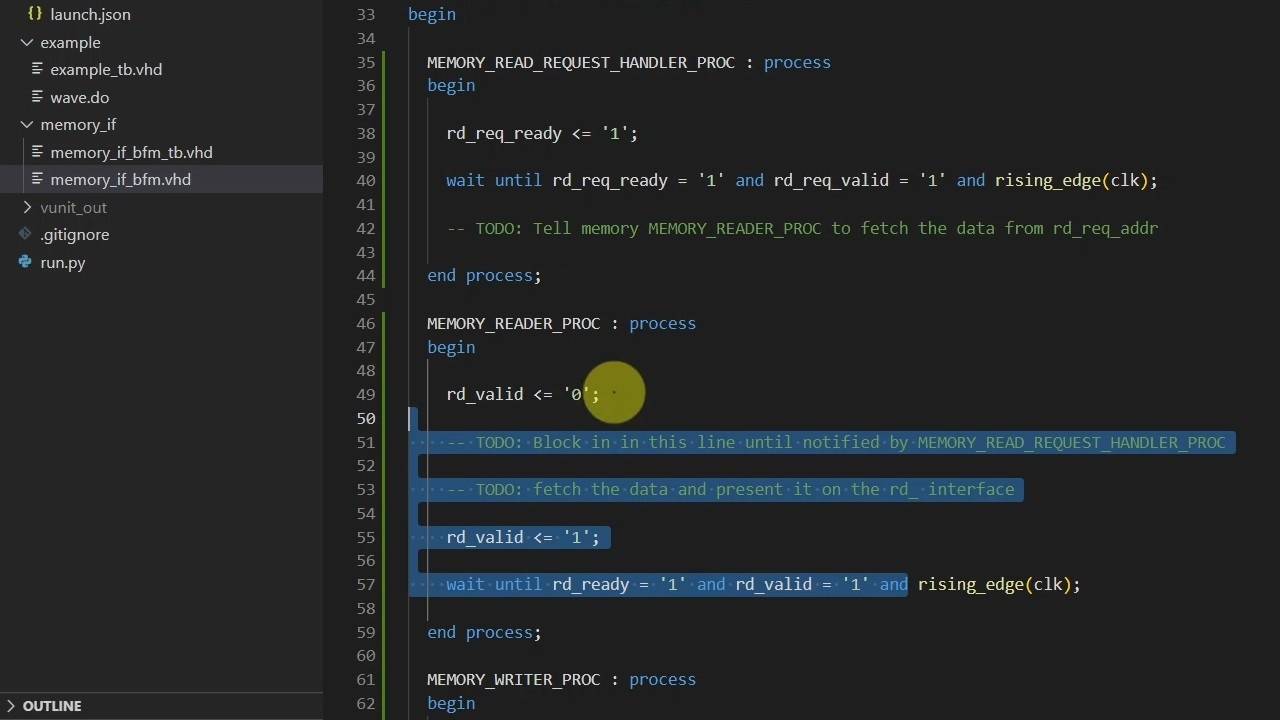Click 'rising_edge' on line 40

[x=1048, y=180]
